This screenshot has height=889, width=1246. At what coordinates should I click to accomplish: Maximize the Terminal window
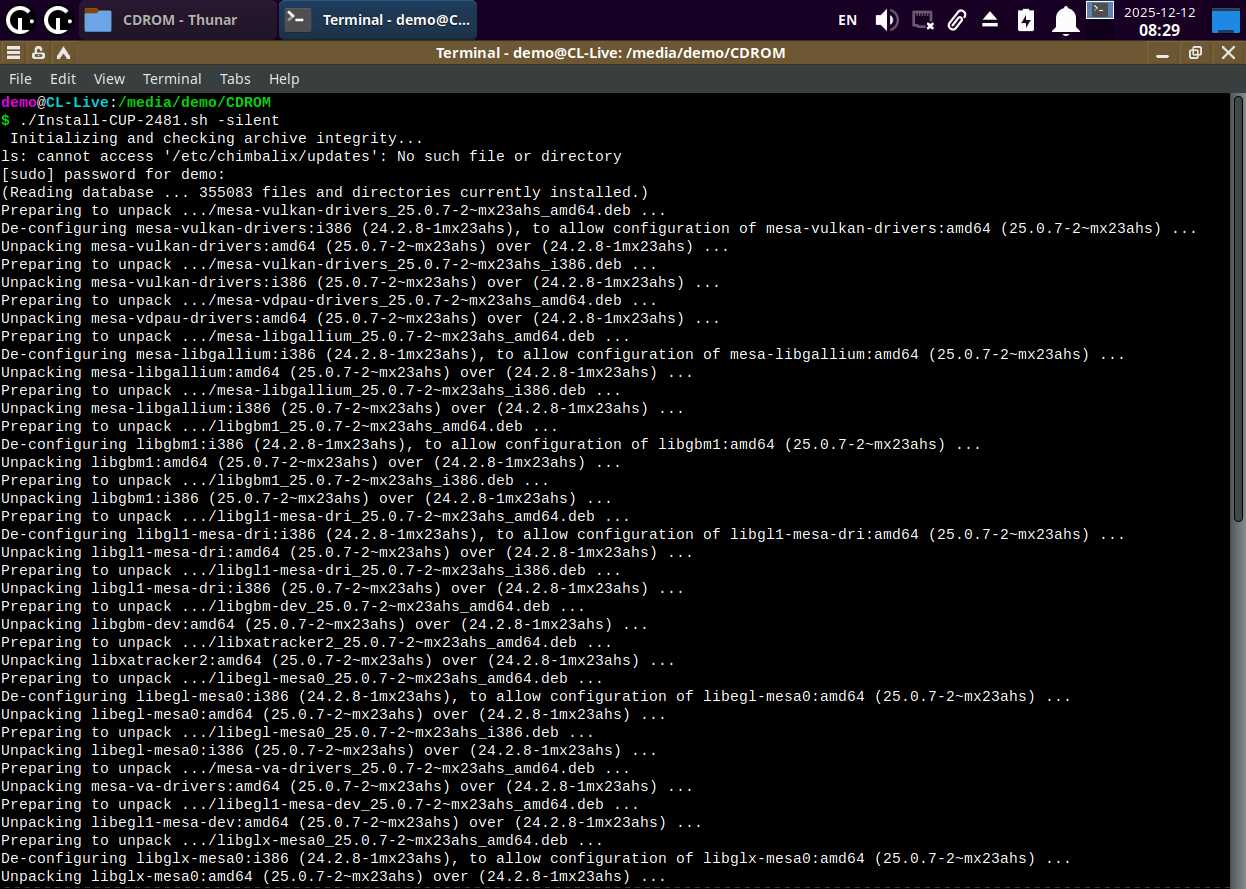1196,53
